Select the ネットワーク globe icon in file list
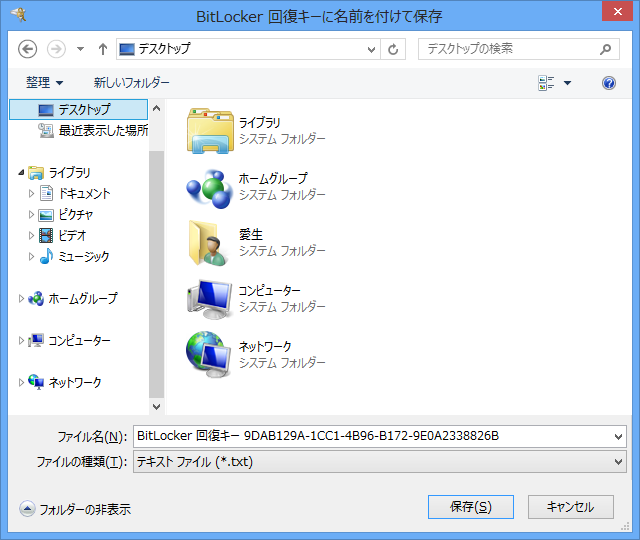 [x=209, y=355]
